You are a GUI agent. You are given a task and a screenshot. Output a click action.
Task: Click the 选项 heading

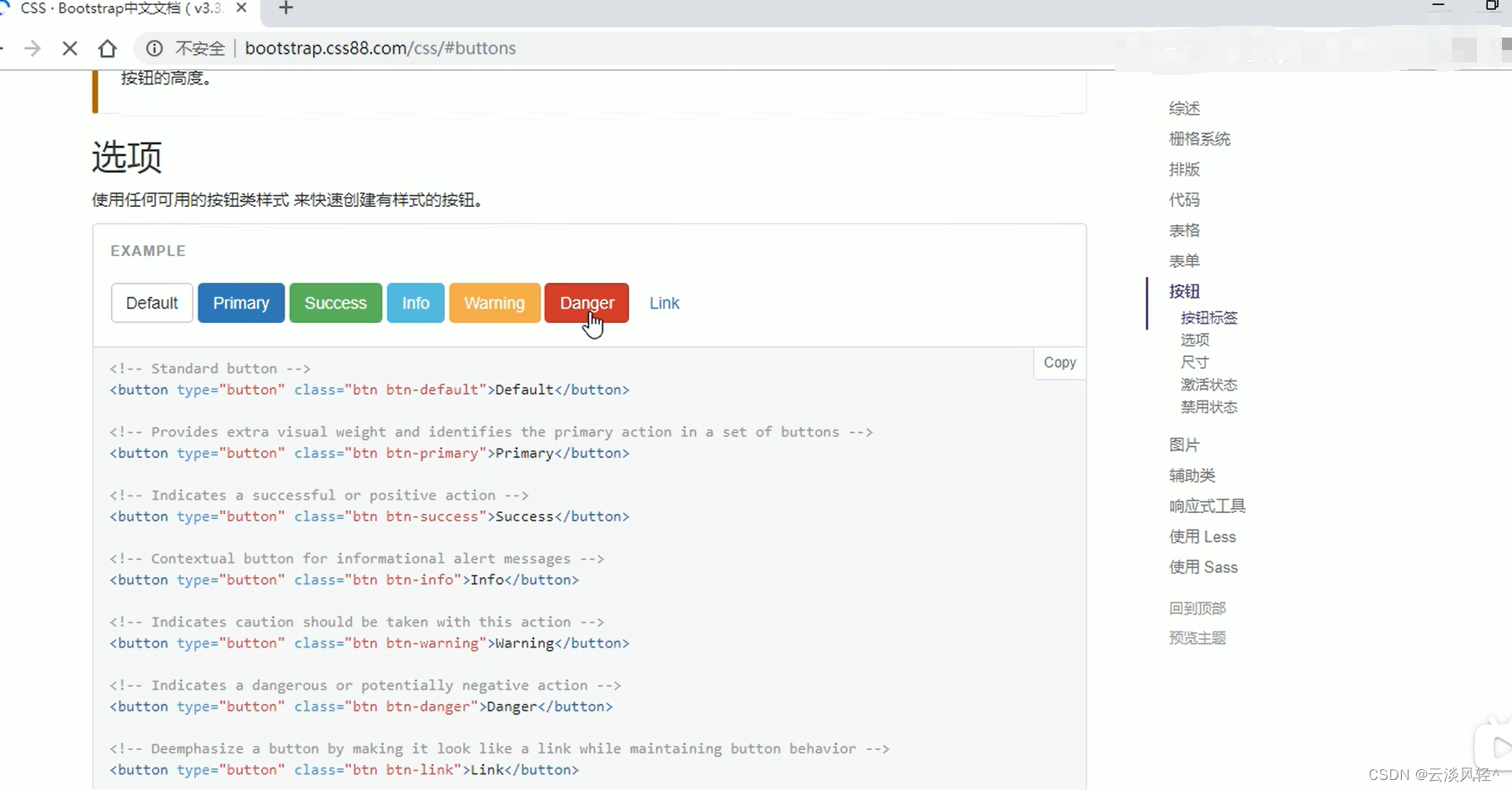[127, 157]
